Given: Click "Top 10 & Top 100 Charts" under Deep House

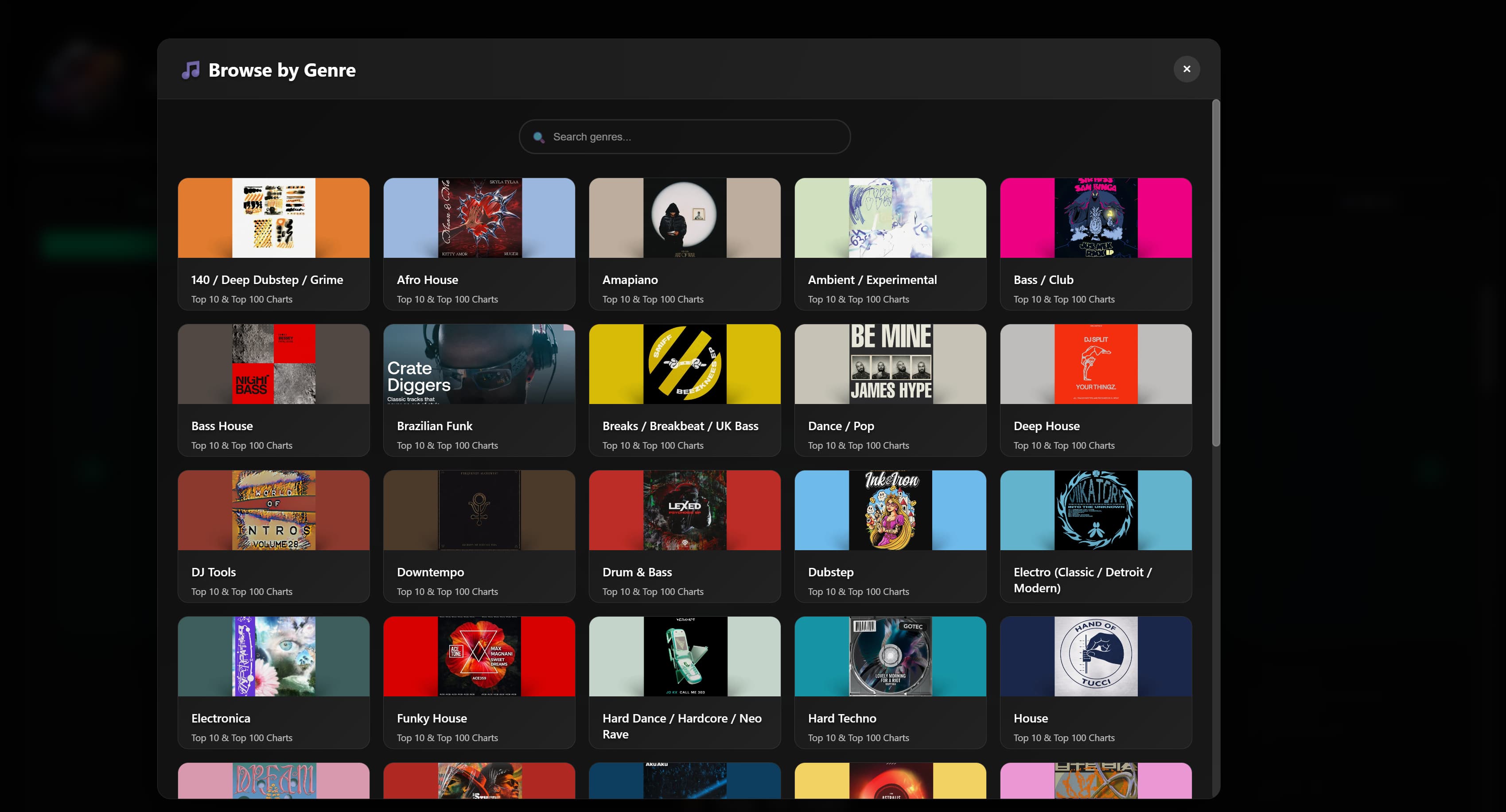Looking at the screenshot, I should click(x=1064, y=446).
